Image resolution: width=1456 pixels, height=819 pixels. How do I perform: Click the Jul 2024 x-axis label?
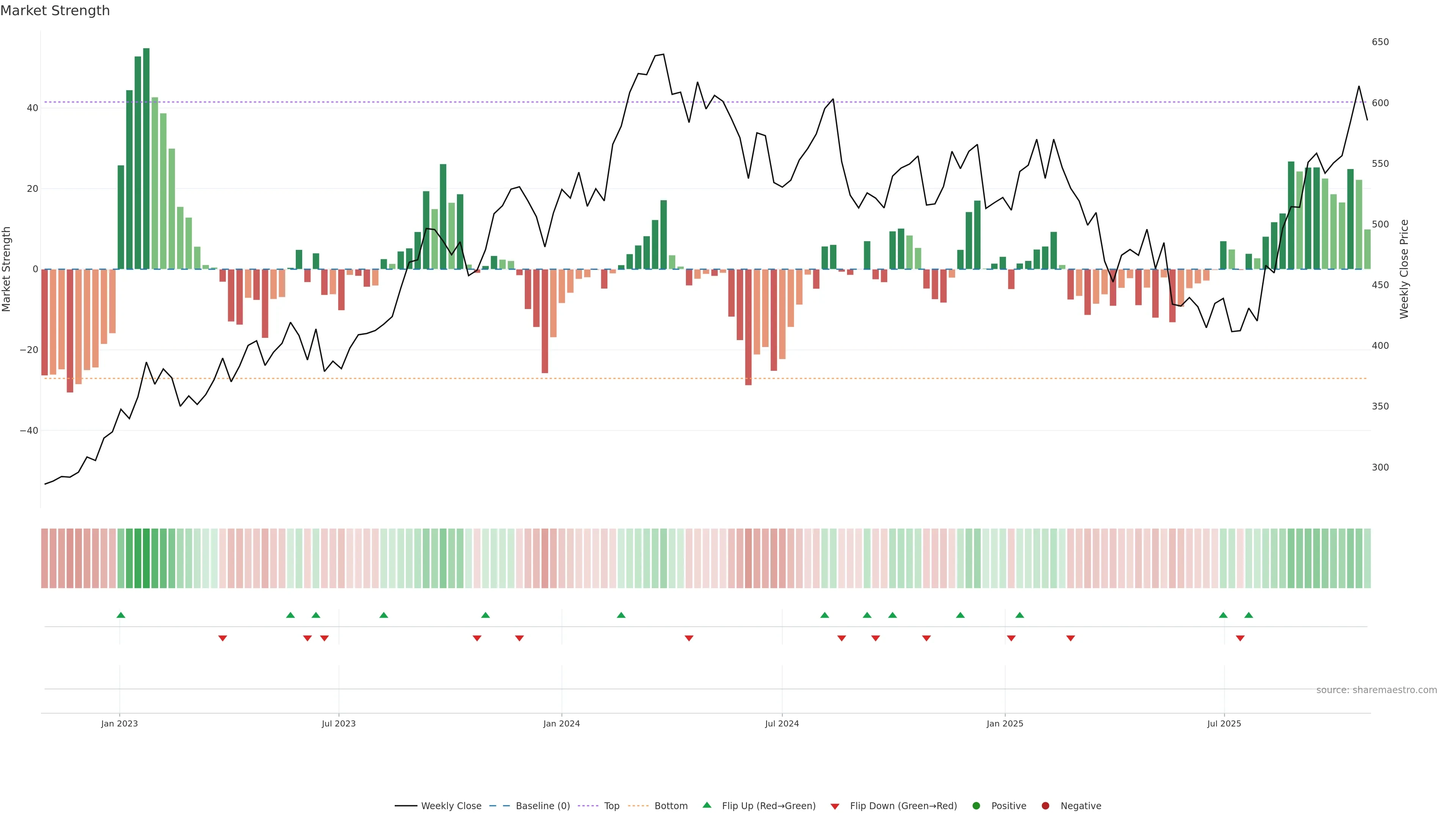tap(782, 723)
